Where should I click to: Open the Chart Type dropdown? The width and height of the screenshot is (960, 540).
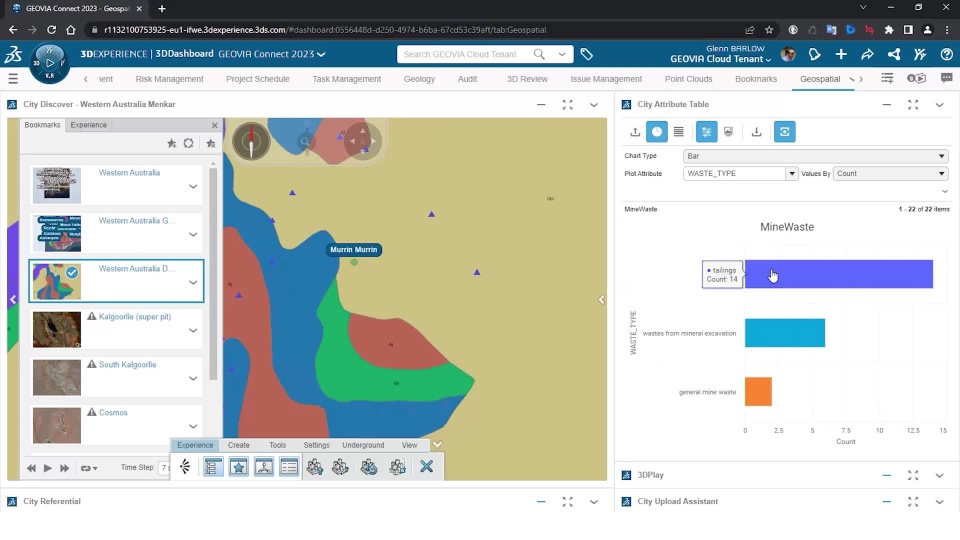(x=816, y=156)
